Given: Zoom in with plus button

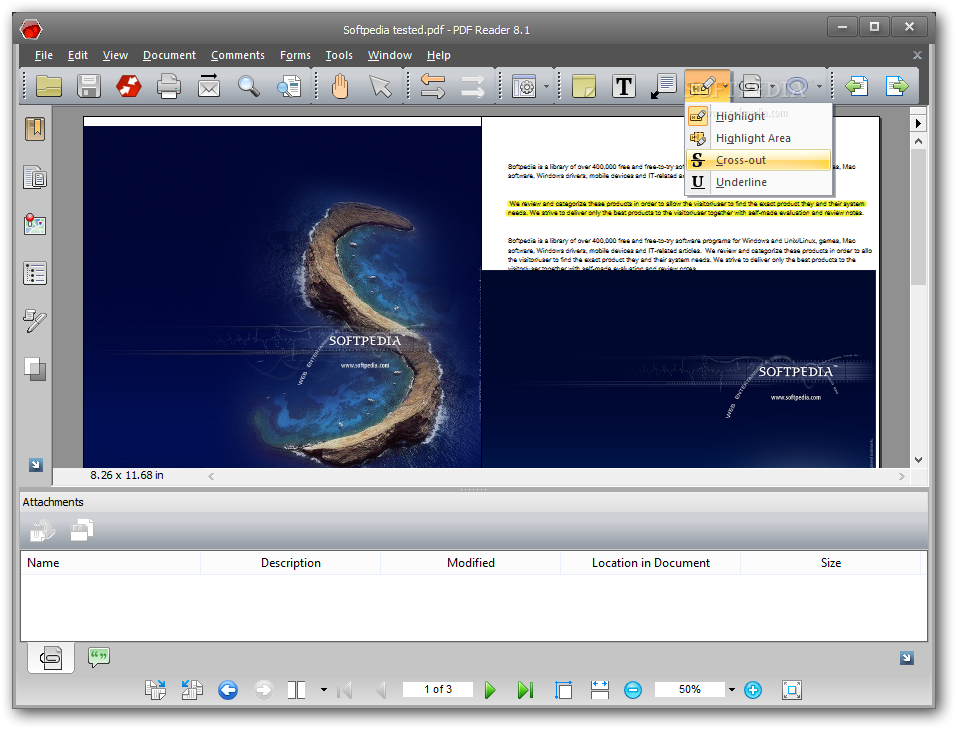Looking at the screenshot, I should 753,690.
